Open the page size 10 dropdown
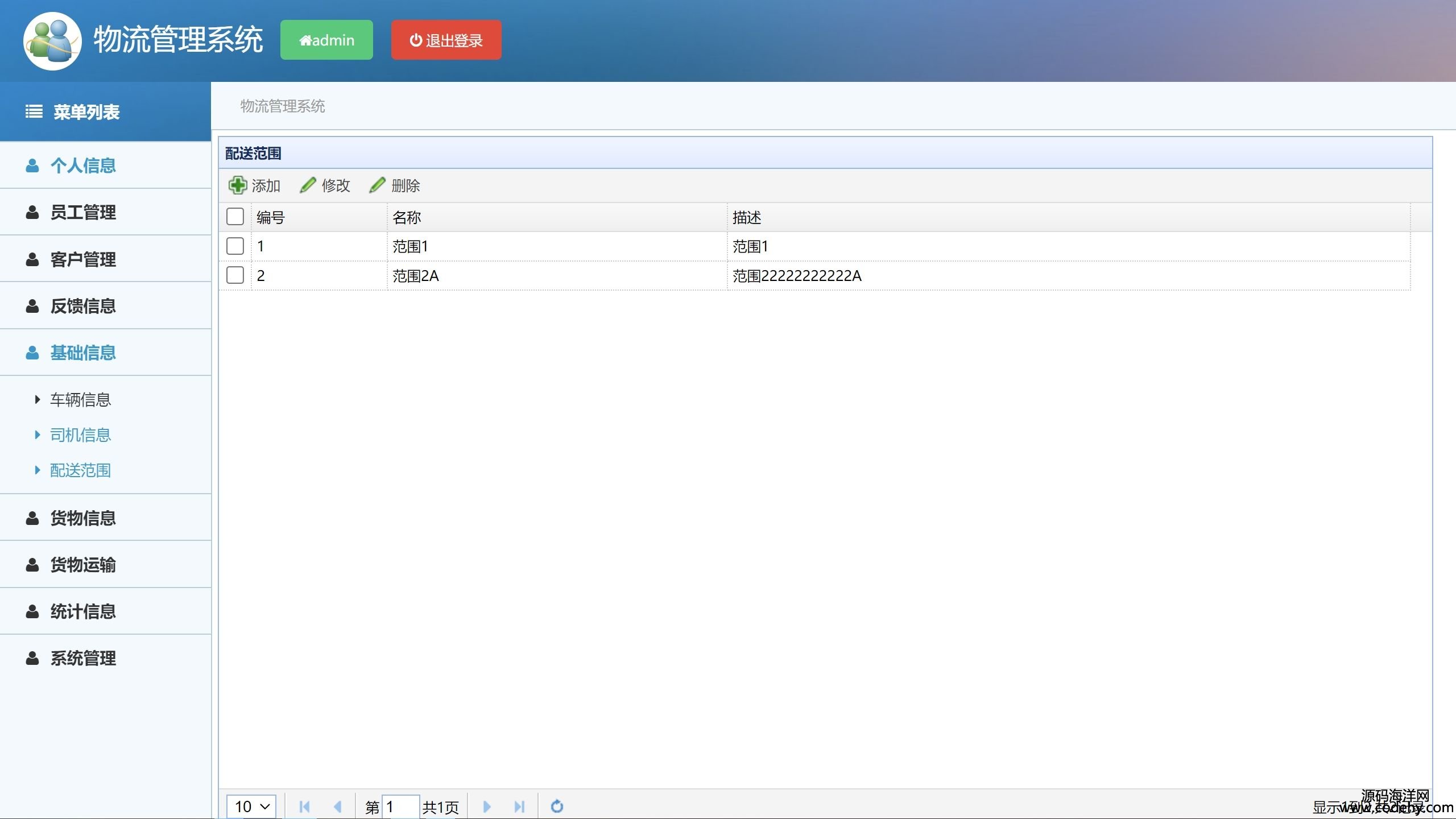Screen dimensions: 1456x819 point(251,806)
